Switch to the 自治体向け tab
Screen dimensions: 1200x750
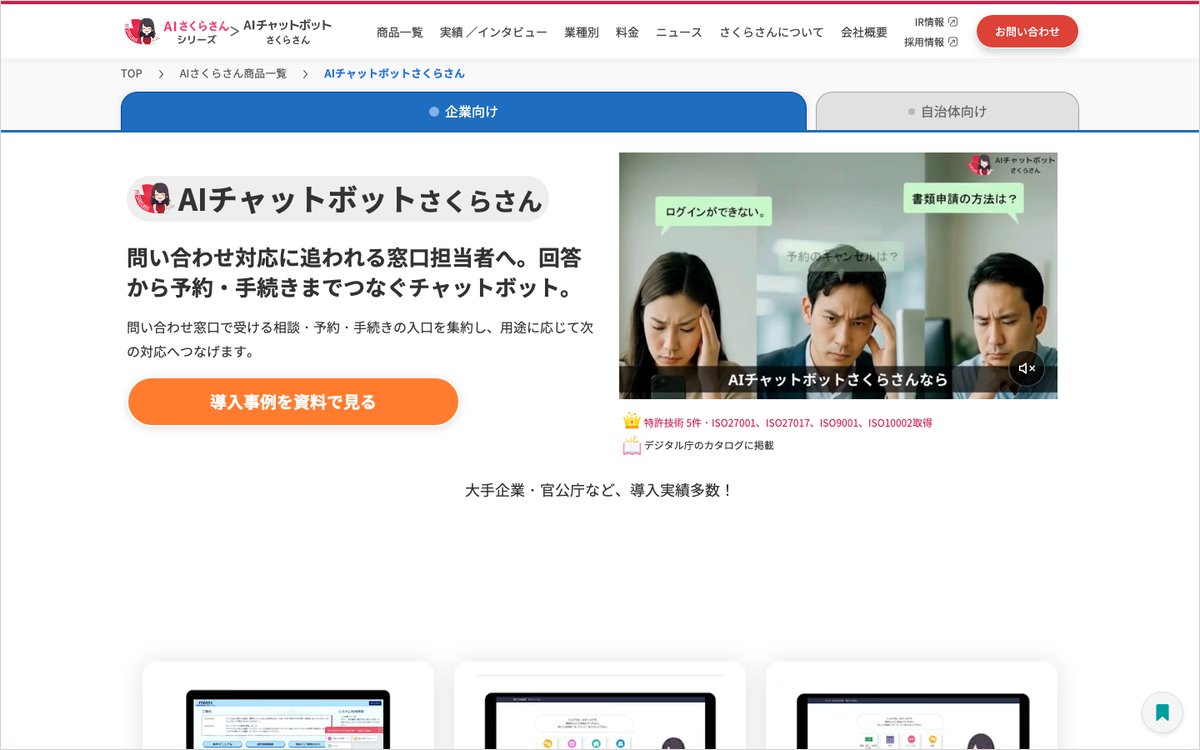(x=947, y=111)
